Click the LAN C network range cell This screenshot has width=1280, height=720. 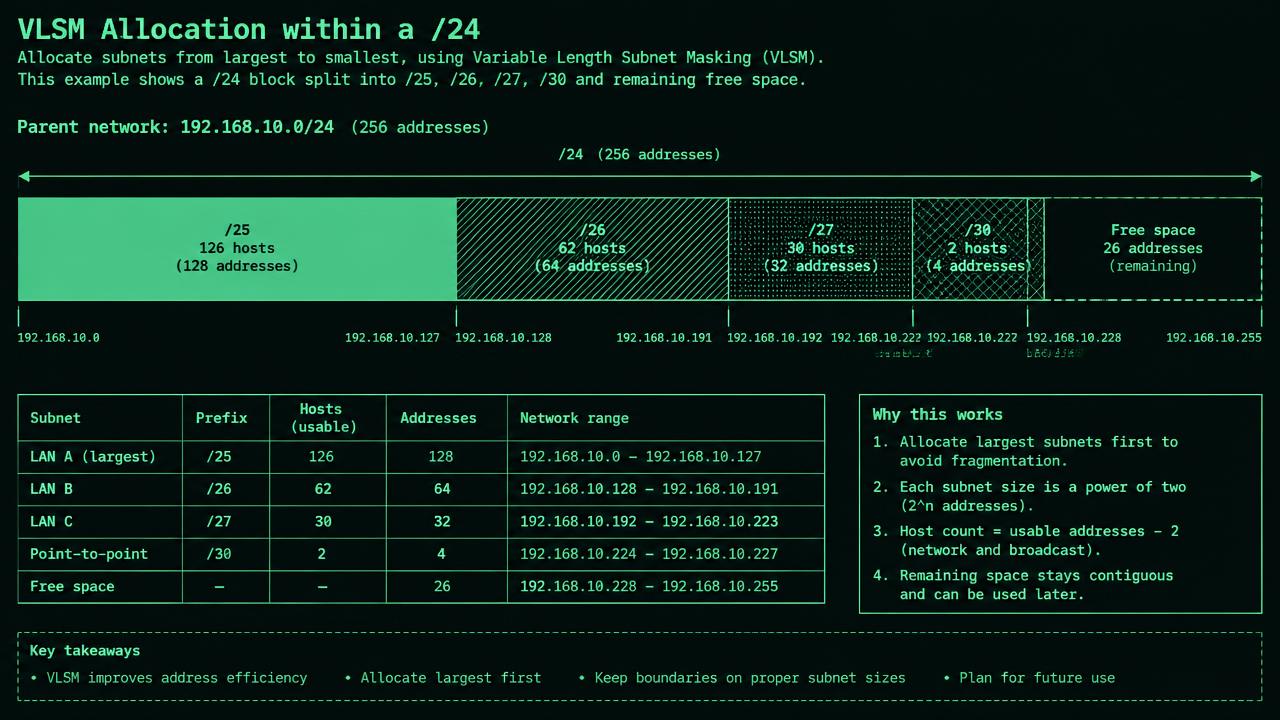(666, 522)
